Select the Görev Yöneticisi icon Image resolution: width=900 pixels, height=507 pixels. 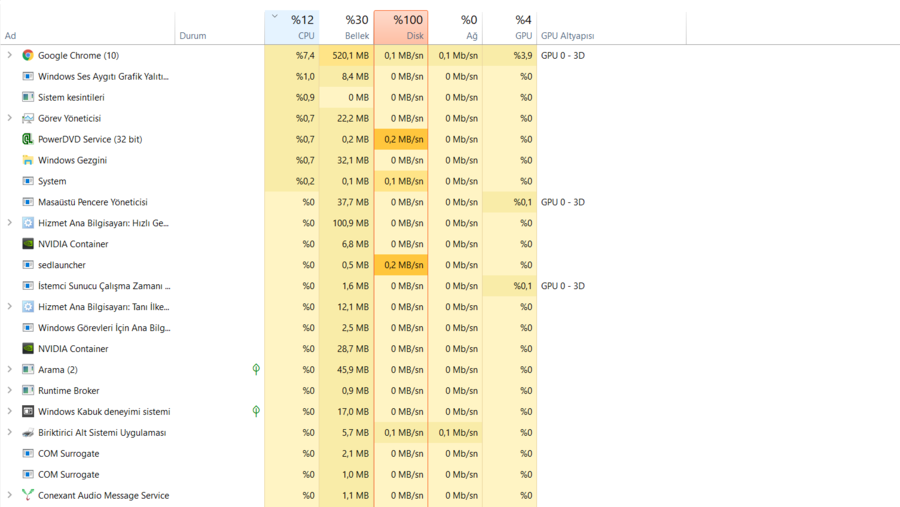(28, 118)
